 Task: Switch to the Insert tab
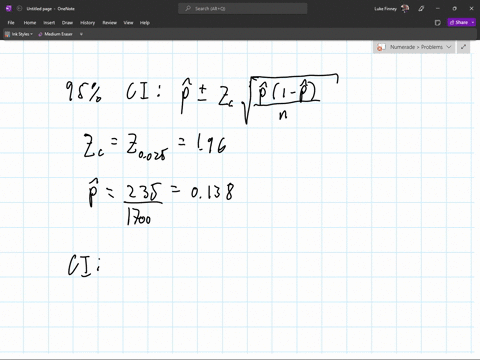[49, 23]
